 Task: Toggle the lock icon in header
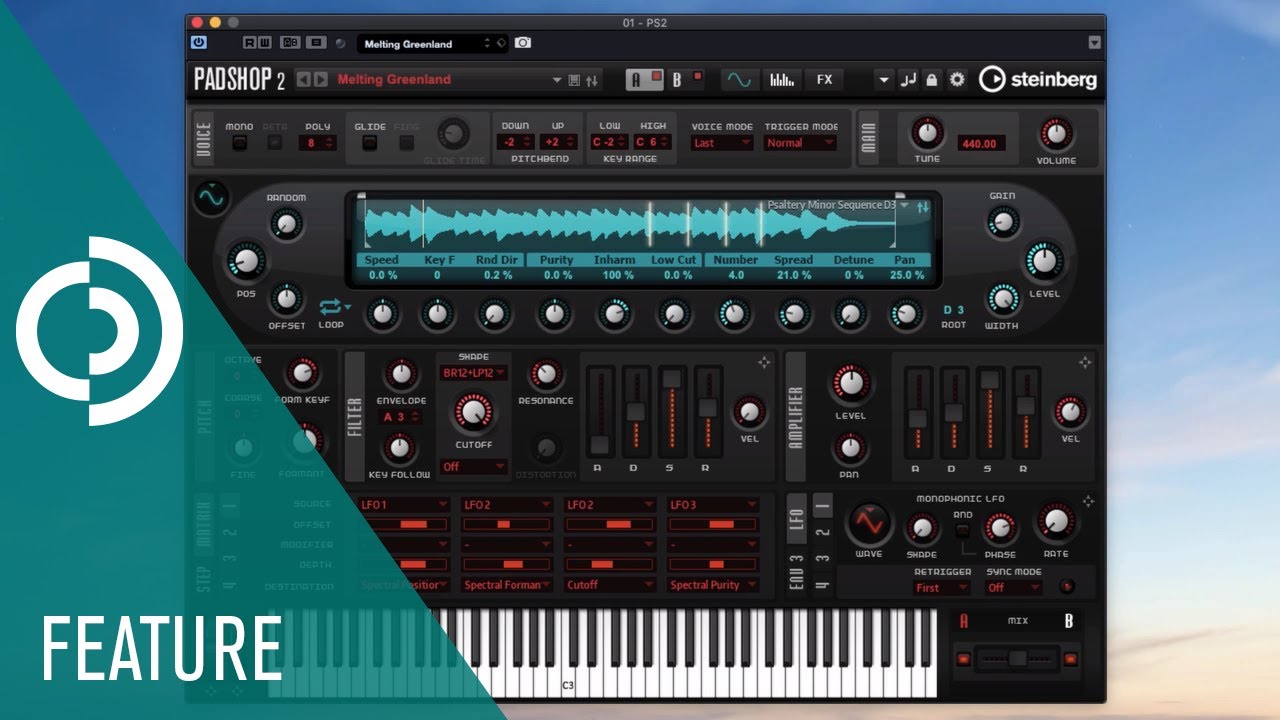(932, 80)
